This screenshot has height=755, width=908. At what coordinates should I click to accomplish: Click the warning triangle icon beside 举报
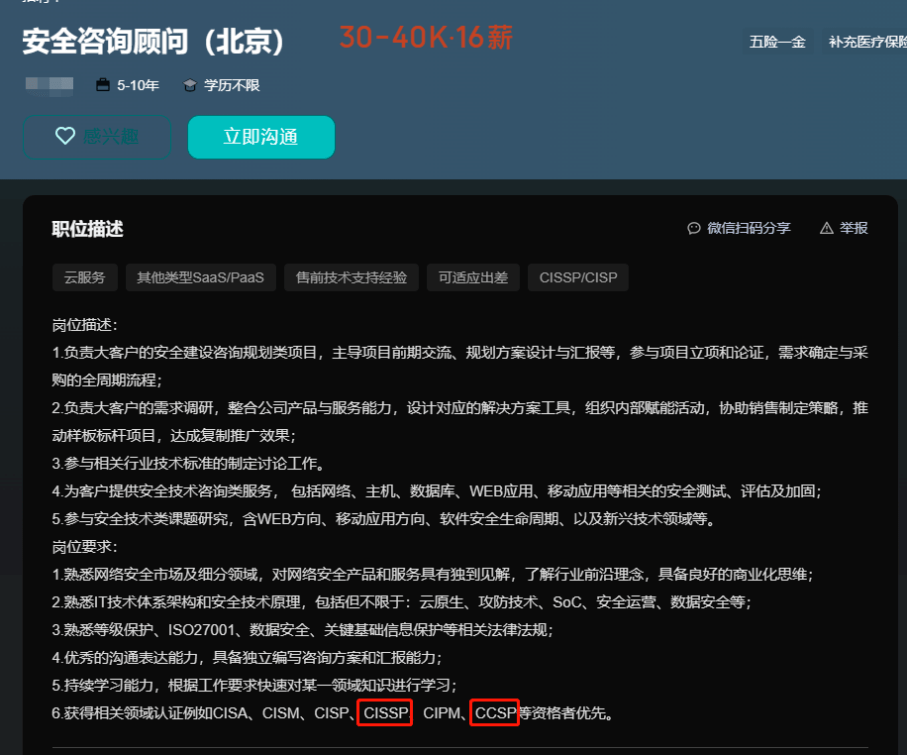[x=826, y=228]
